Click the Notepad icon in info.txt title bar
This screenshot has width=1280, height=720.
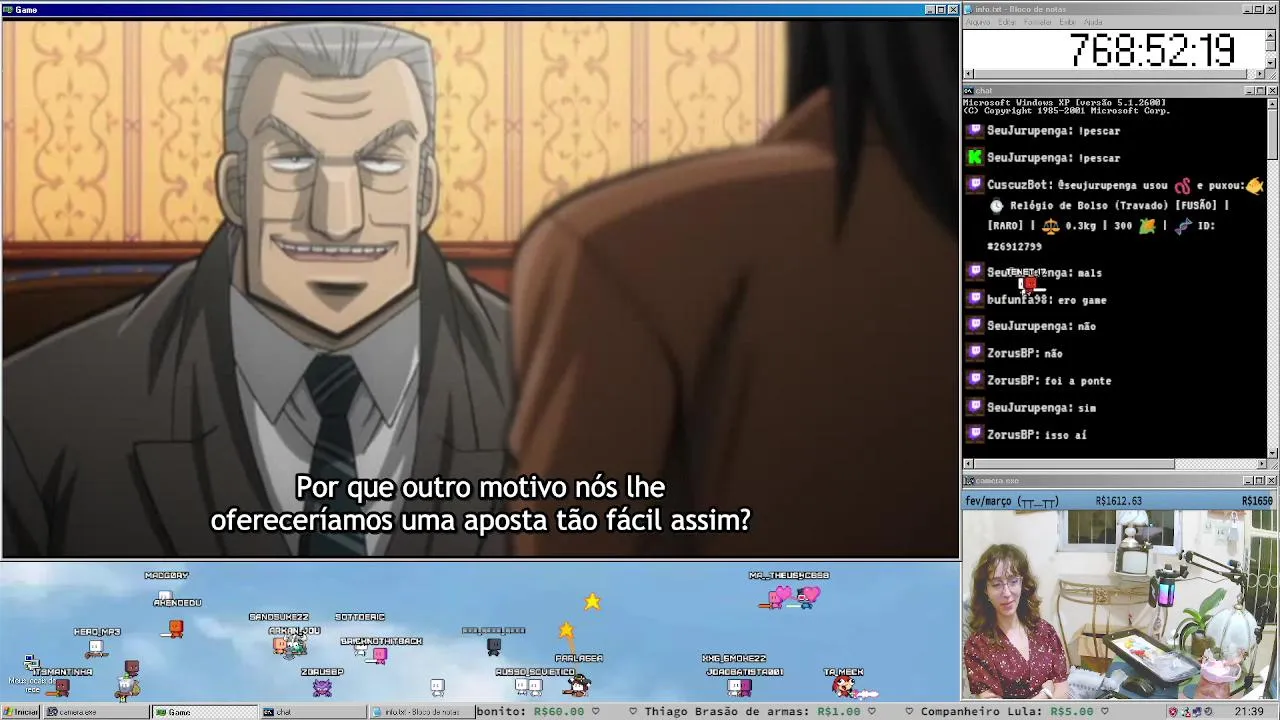968,9
